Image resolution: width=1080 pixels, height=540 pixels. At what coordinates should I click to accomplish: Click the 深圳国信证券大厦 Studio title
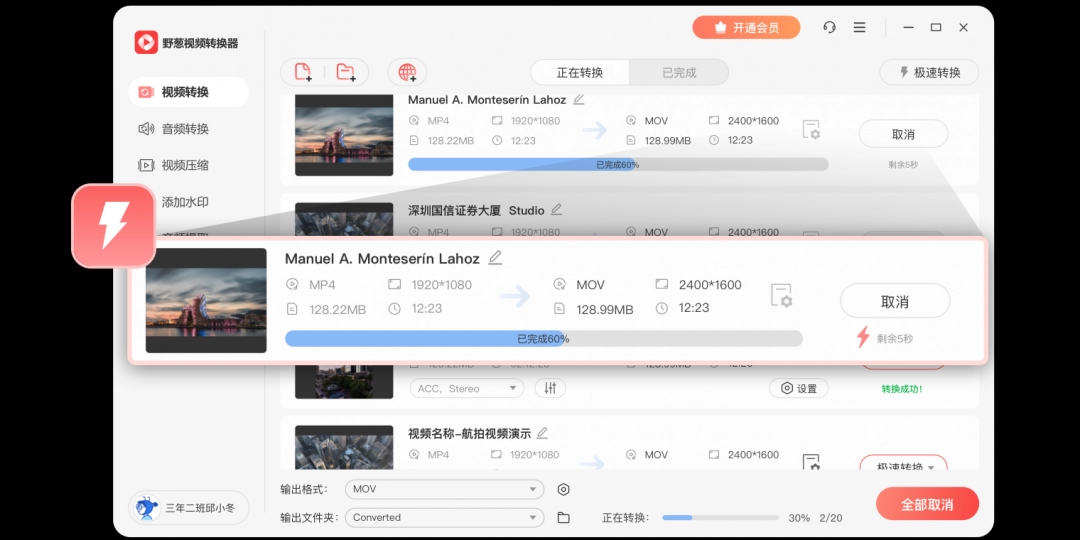pos(476,210)
